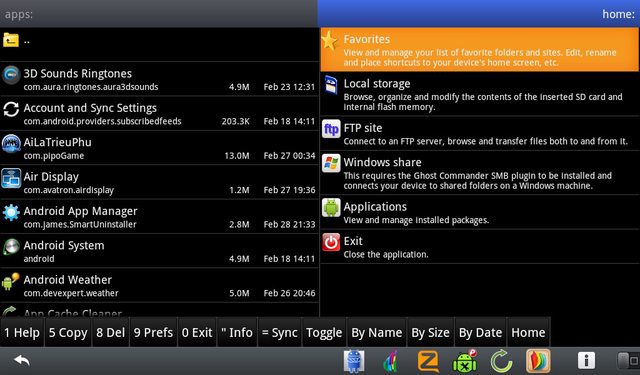Image resolution: width=640 pixels, height=375 pixels.
Task: Click the Home toolbar button
Action: click(528, 333)
